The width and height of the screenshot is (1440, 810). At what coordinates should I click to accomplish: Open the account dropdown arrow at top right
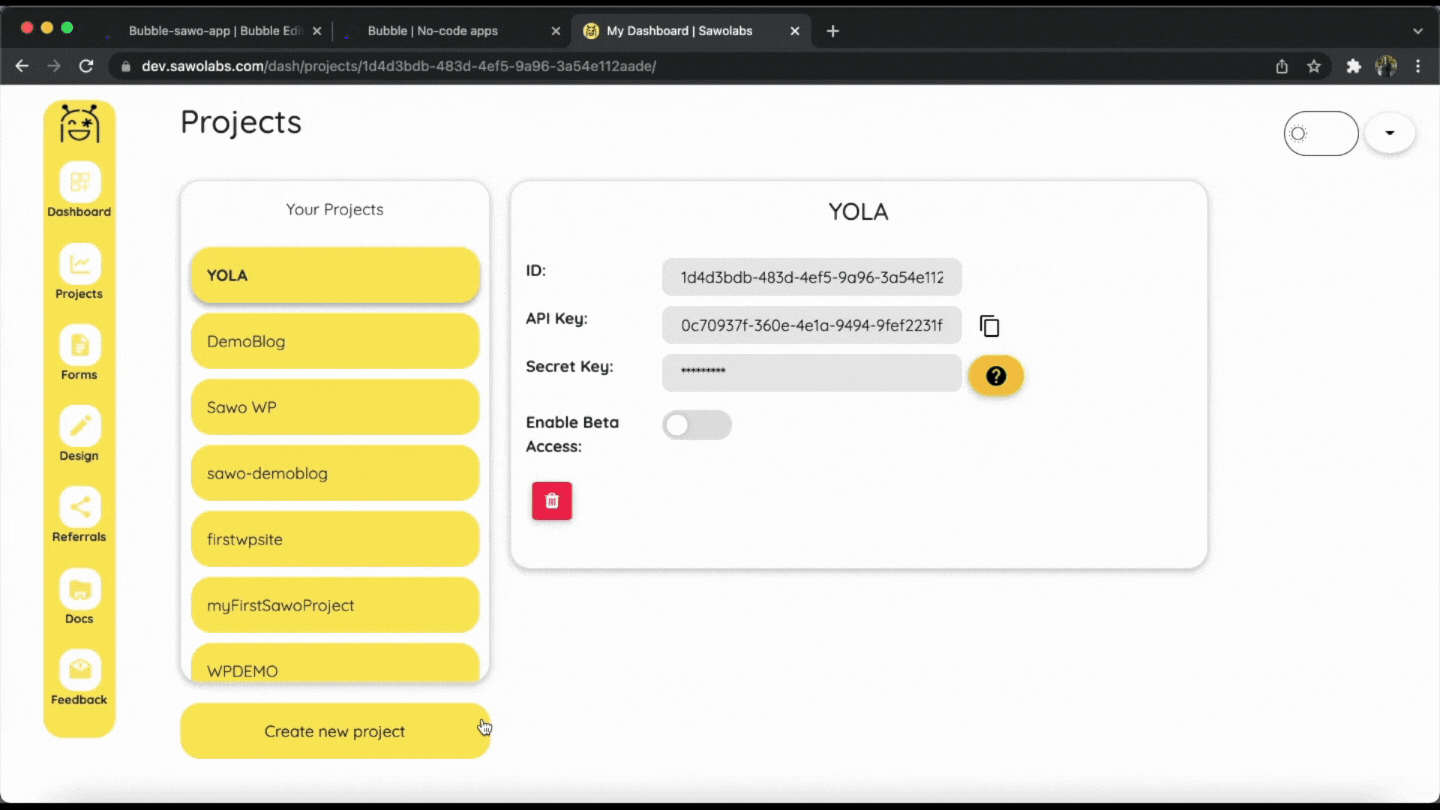point(1390,133)
